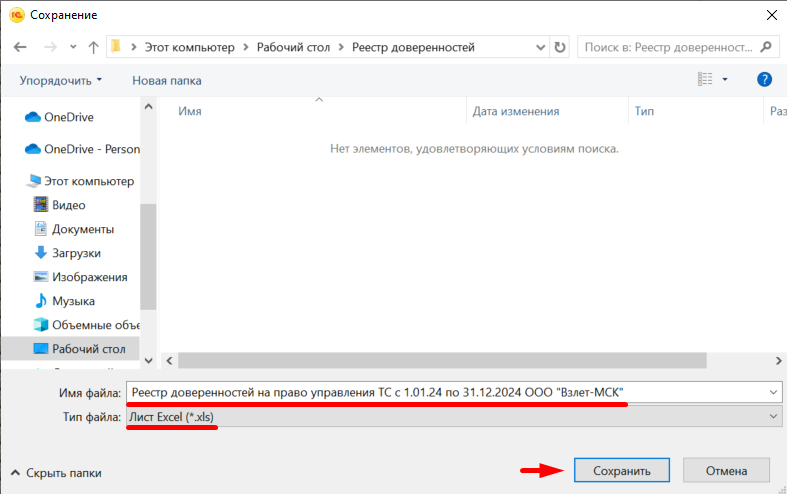The image size is (787, 494).
Task: Click the Этот компьютер monitor icon
Action: click(34, 181)
